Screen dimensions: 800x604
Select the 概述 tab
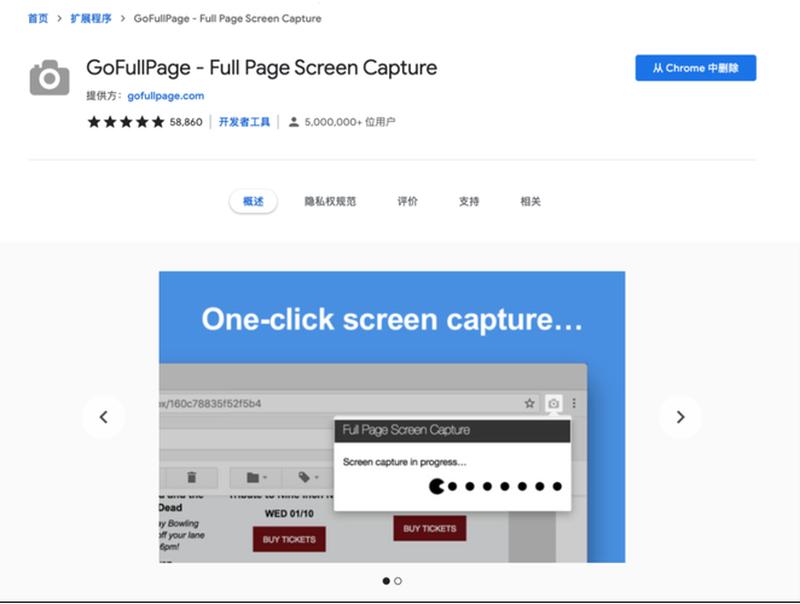[253, 202]
